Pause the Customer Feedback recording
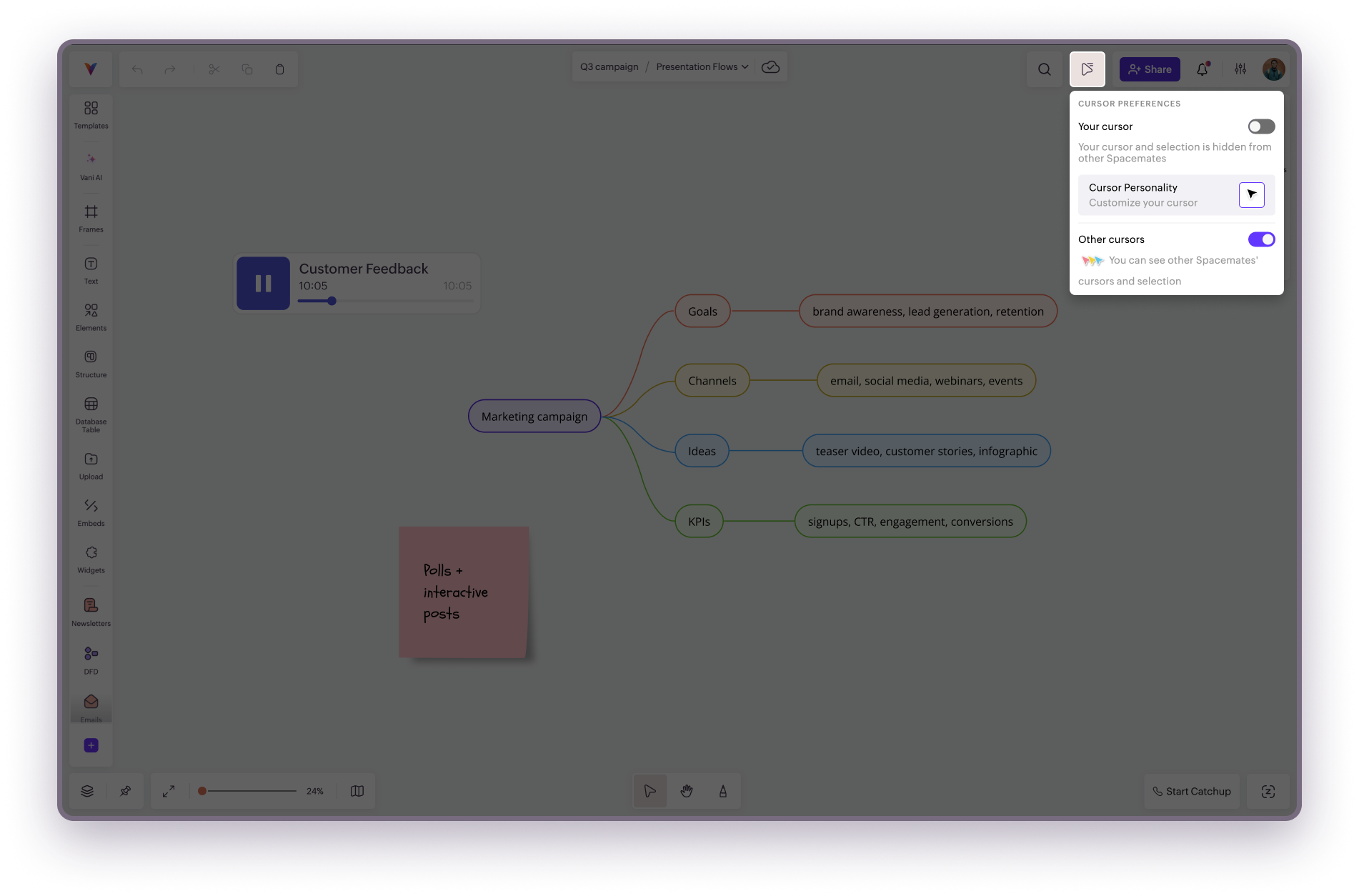 click(x=263, y=284)
